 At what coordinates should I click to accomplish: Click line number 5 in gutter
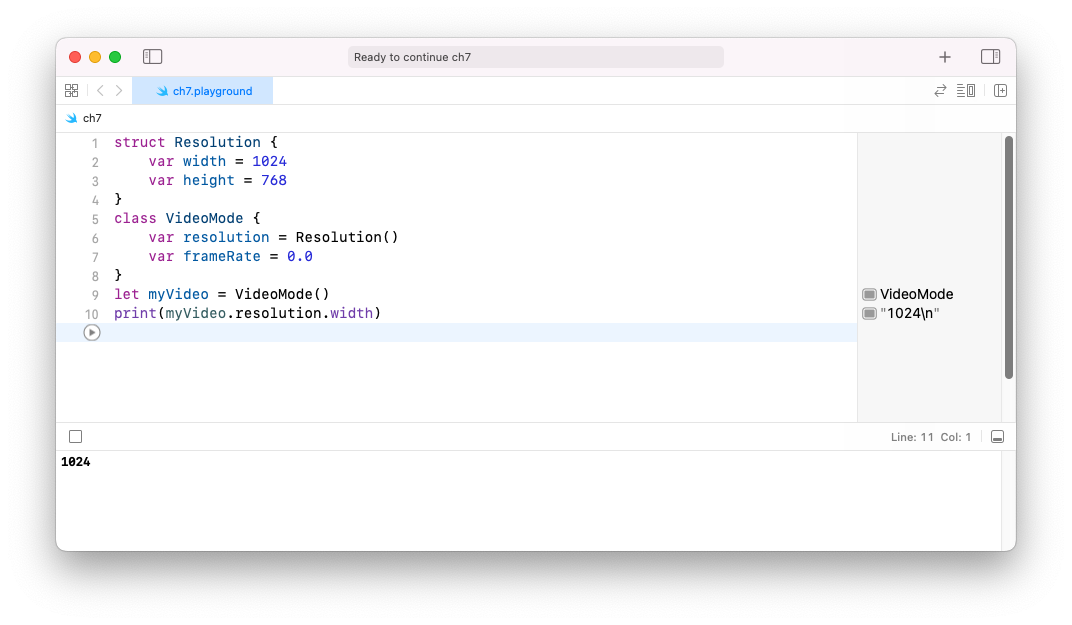(95, 220)
